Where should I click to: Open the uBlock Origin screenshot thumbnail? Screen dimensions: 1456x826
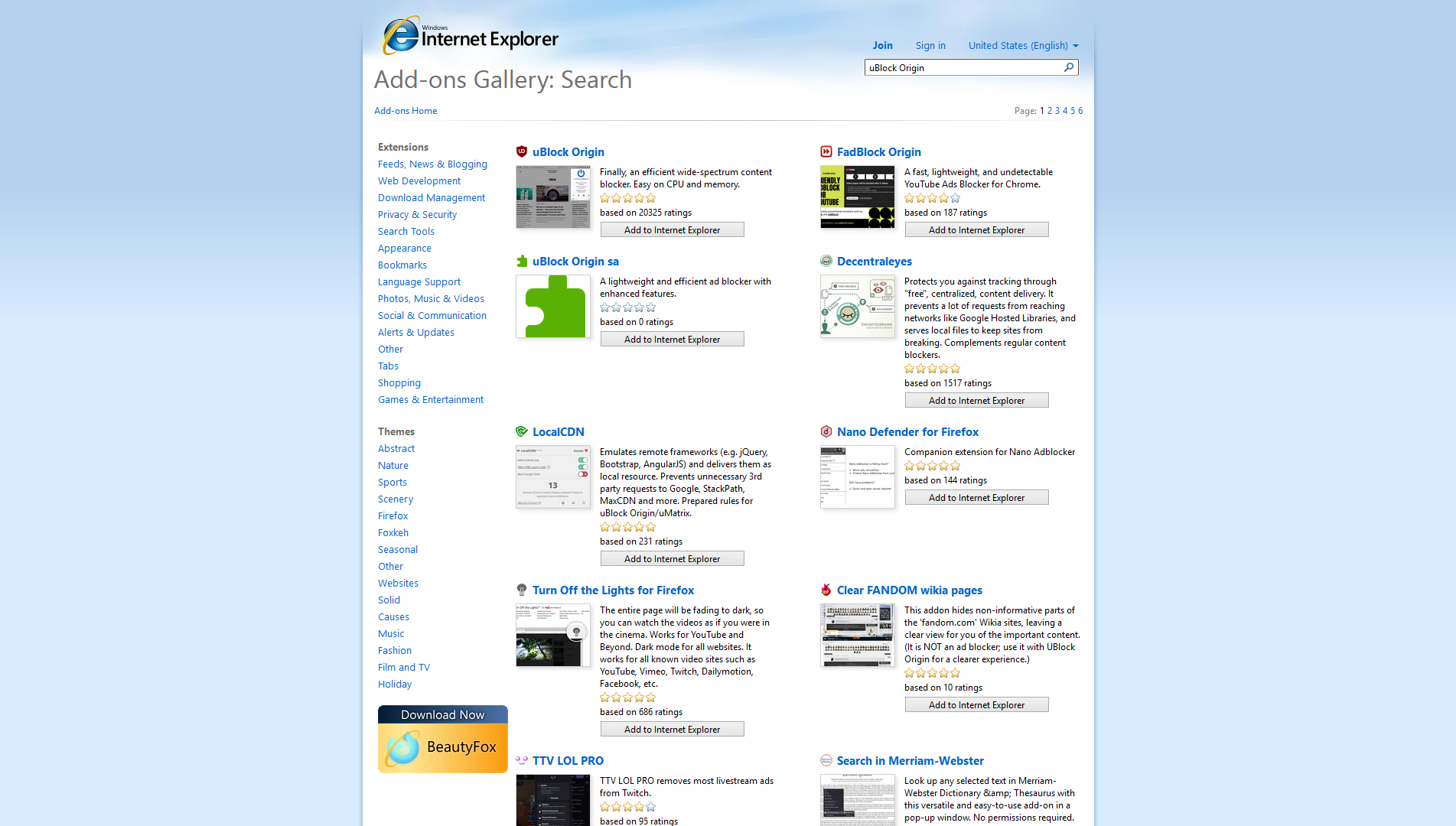pyautogui.click(x=553, y=197)
